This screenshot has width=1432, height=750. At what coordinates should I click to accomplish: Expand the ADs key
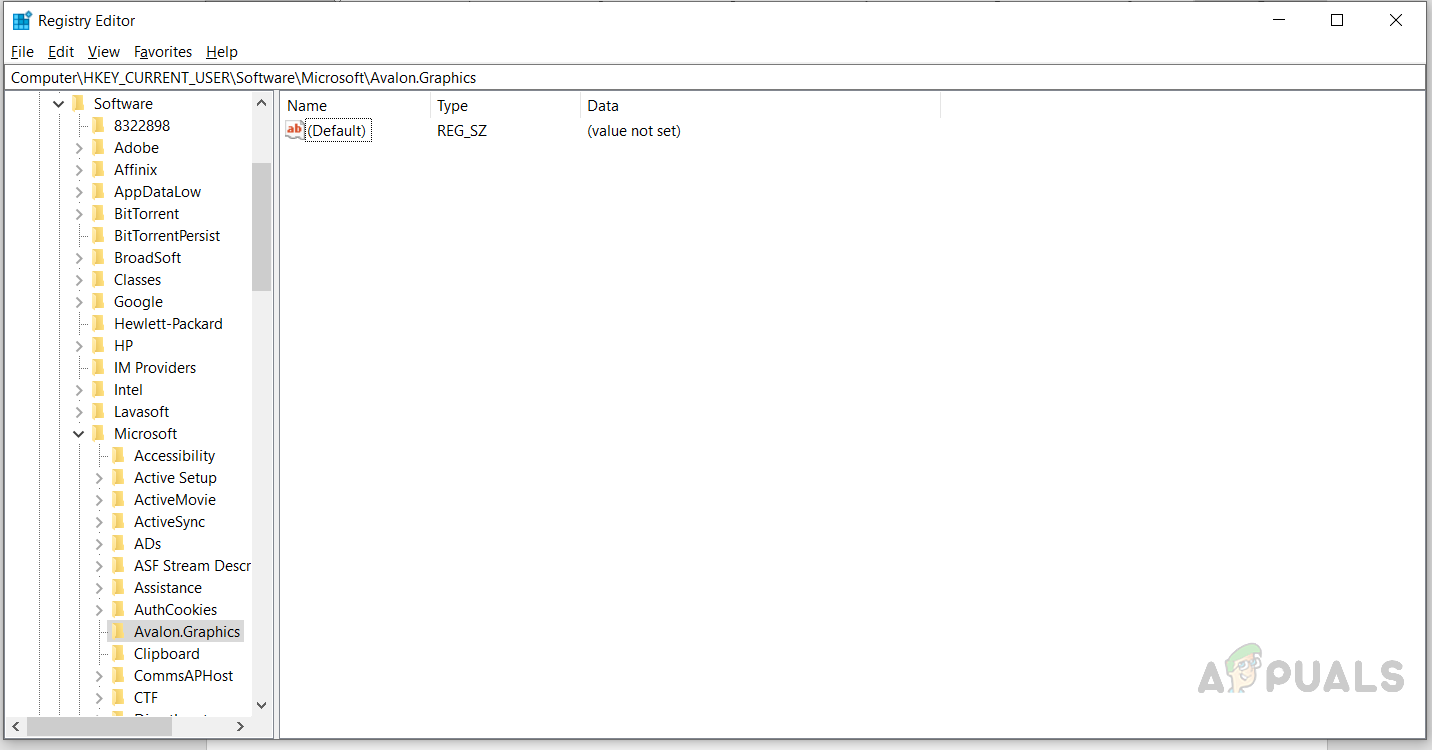click(x=99, y=544)
